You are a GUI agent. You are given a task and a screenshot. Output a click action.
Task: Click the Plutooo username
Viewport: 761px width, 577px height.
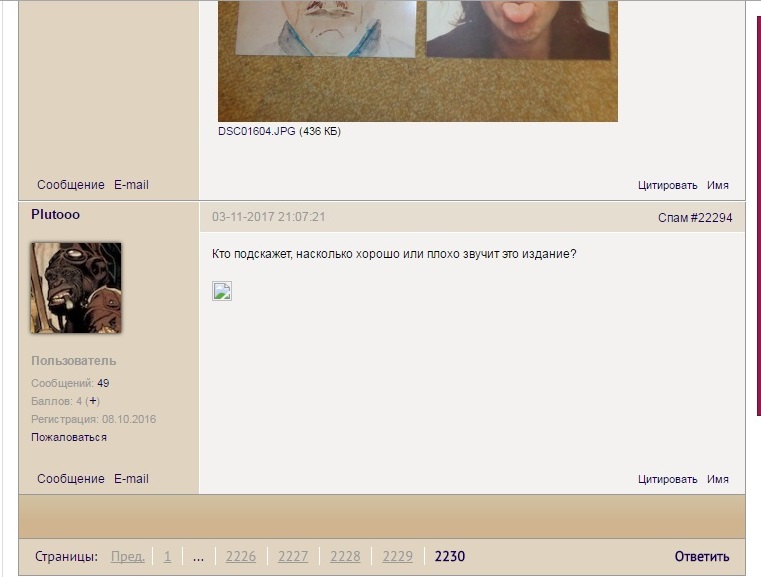pos(56,215)
